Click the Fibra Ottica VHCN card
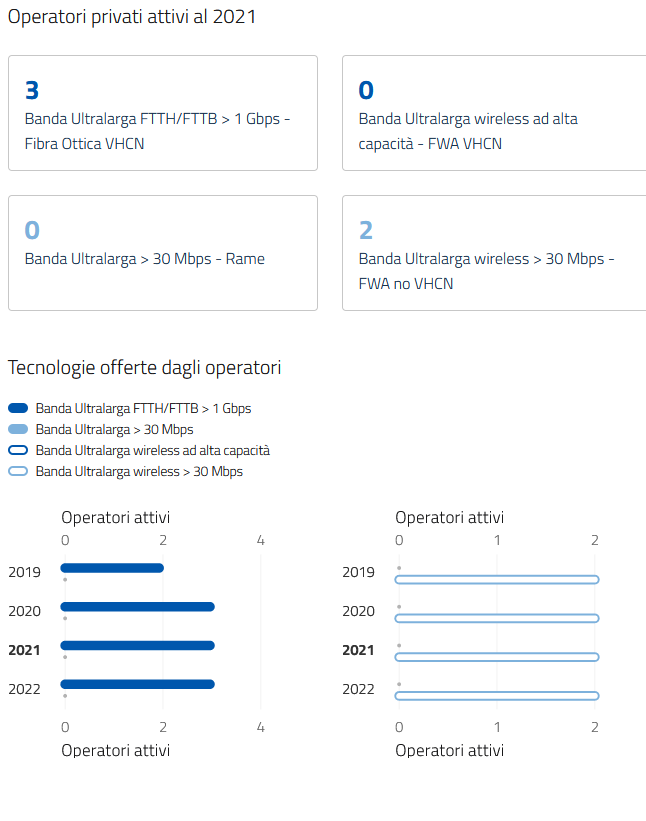 pos(162,113)
